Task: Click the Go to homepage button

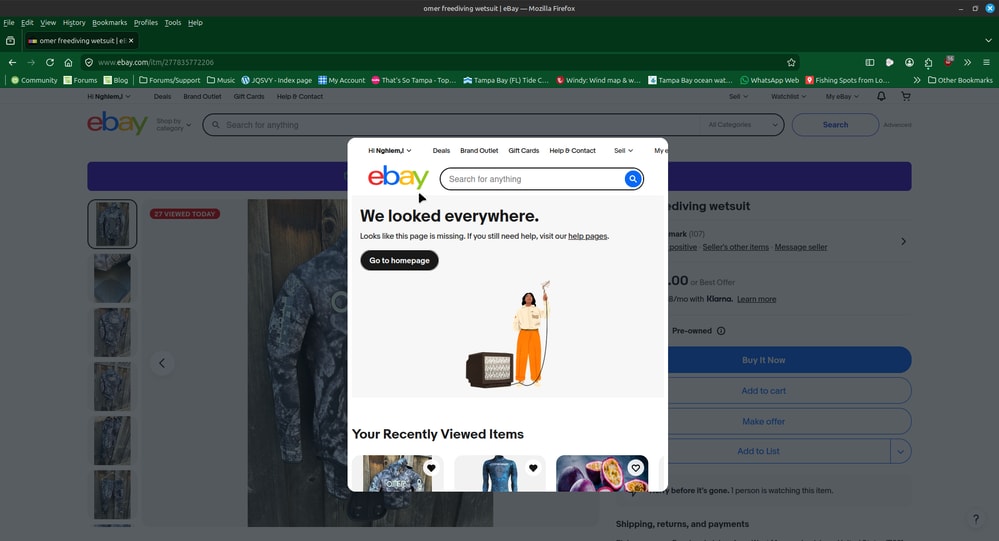Action: (x=399, y=261)
